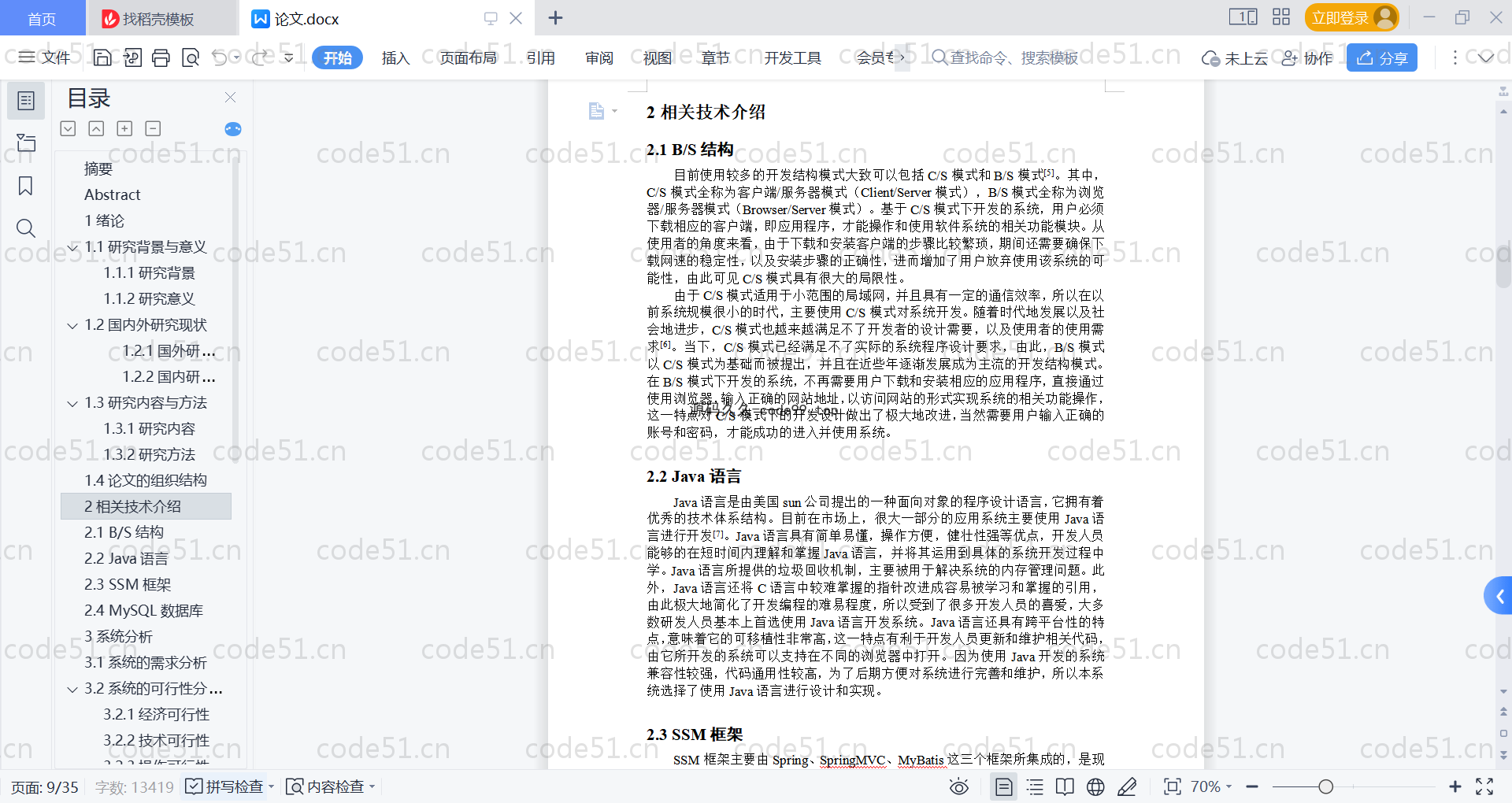Click the 字数: 13419 word count
The image size is (1512, 803).
134,787
